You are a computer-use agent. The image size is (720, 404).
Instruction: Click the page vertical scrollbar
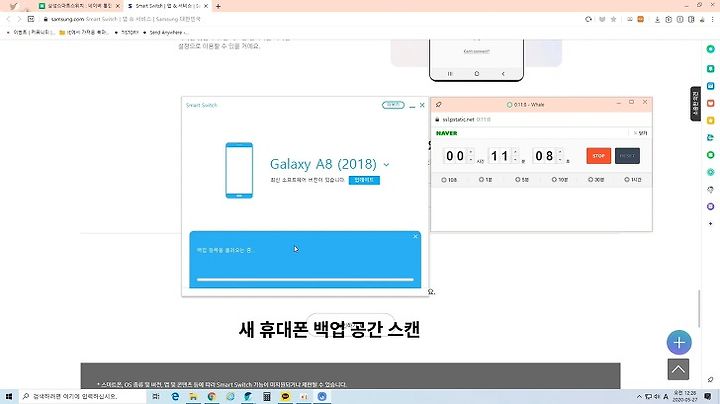click(x=699, y=309)
